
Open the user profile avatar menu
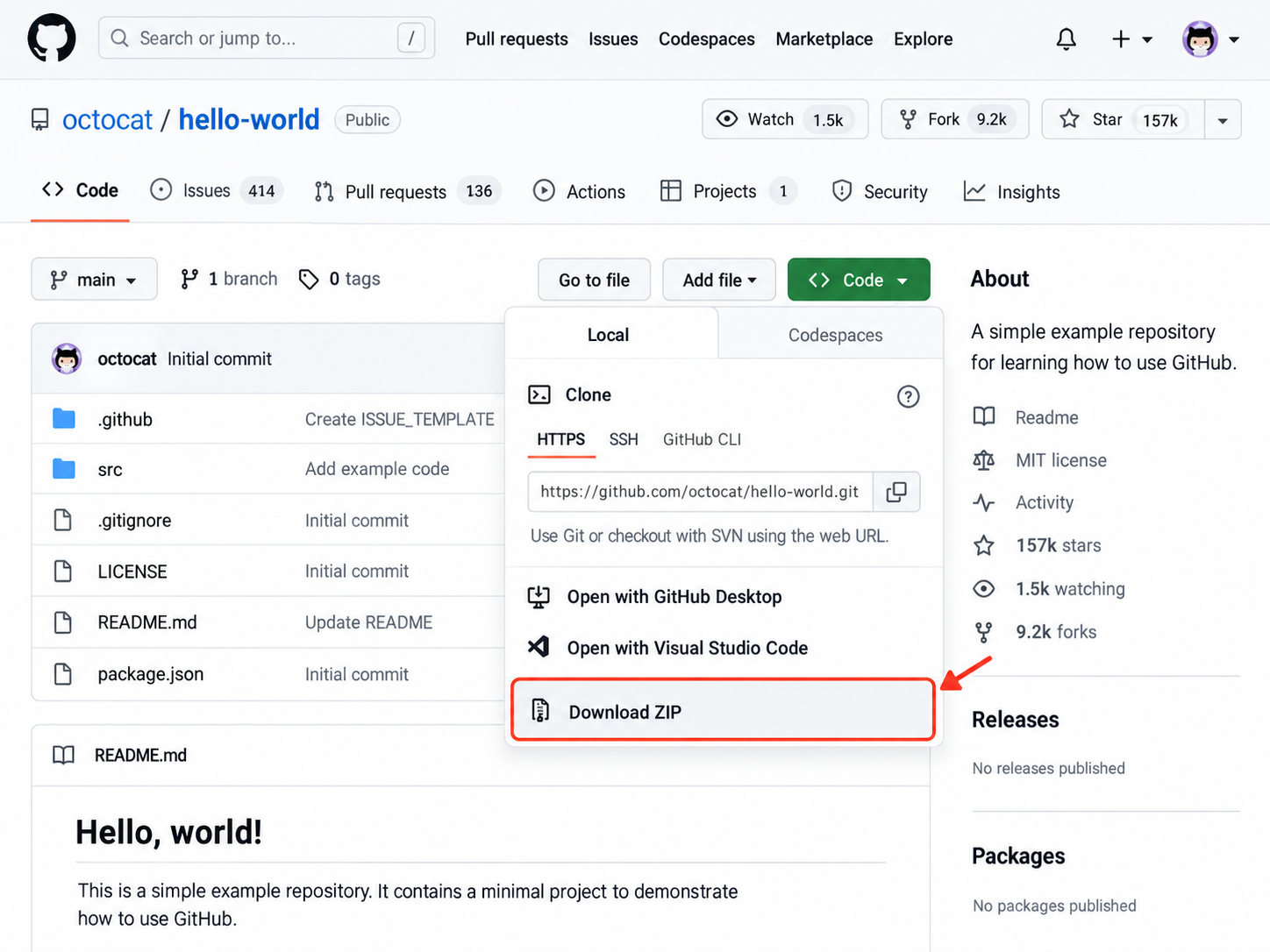click(x=1210, y=39)
